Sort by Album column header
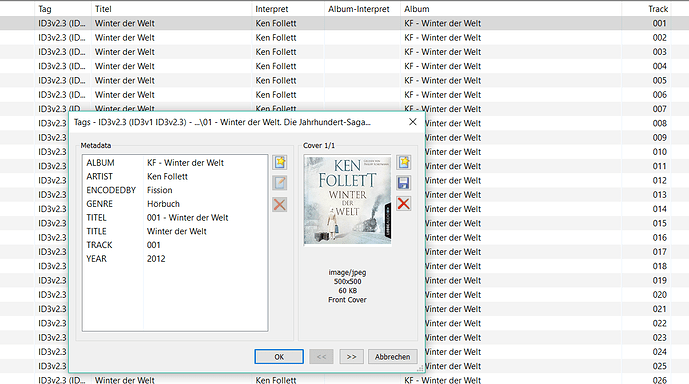689x384 pixels. click(511, 9)
